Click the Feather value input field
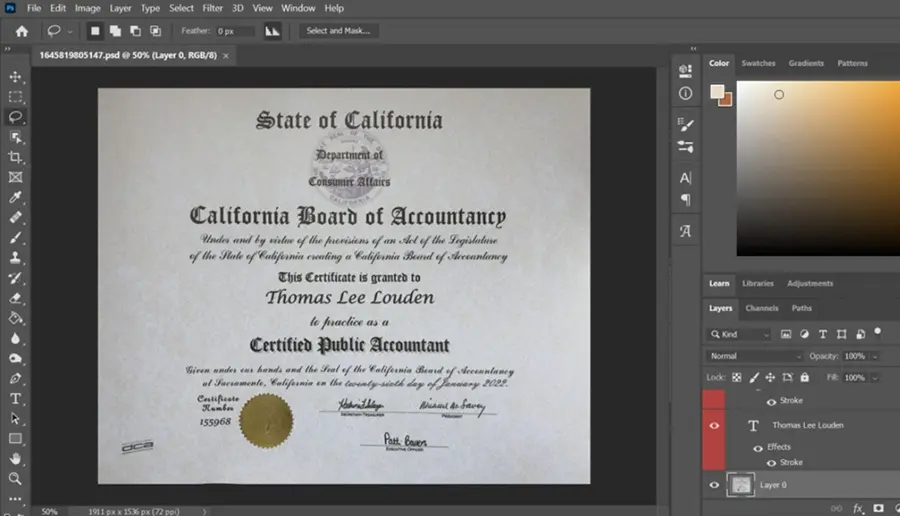The image size is (900, 516). tap(235, 31)
